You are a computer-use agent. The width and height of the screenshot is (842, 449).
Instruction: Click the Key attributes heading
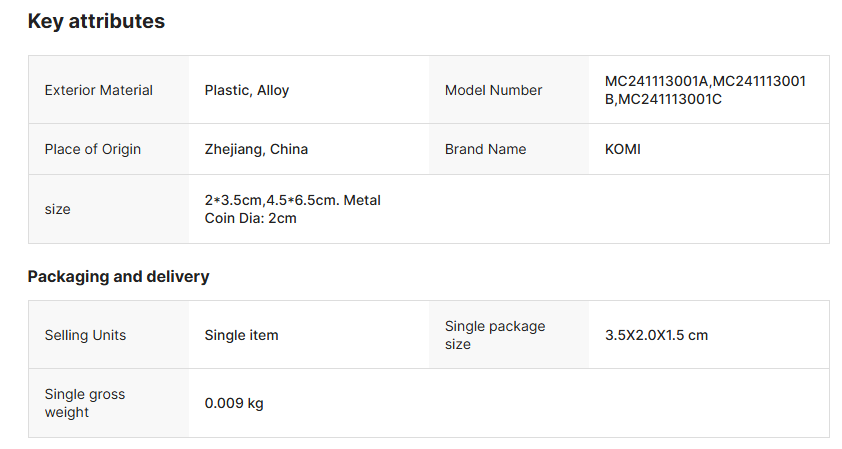96,21
